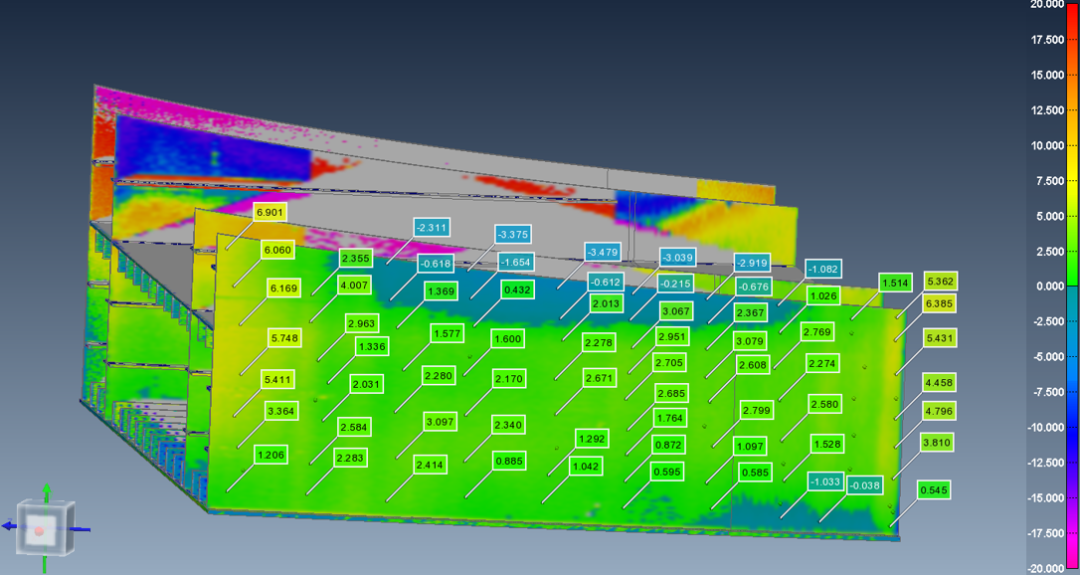The height and width of the screenshot is (575, 1080).
Task: Select the 1.206 annotation label
Action: tap(271, 455)
